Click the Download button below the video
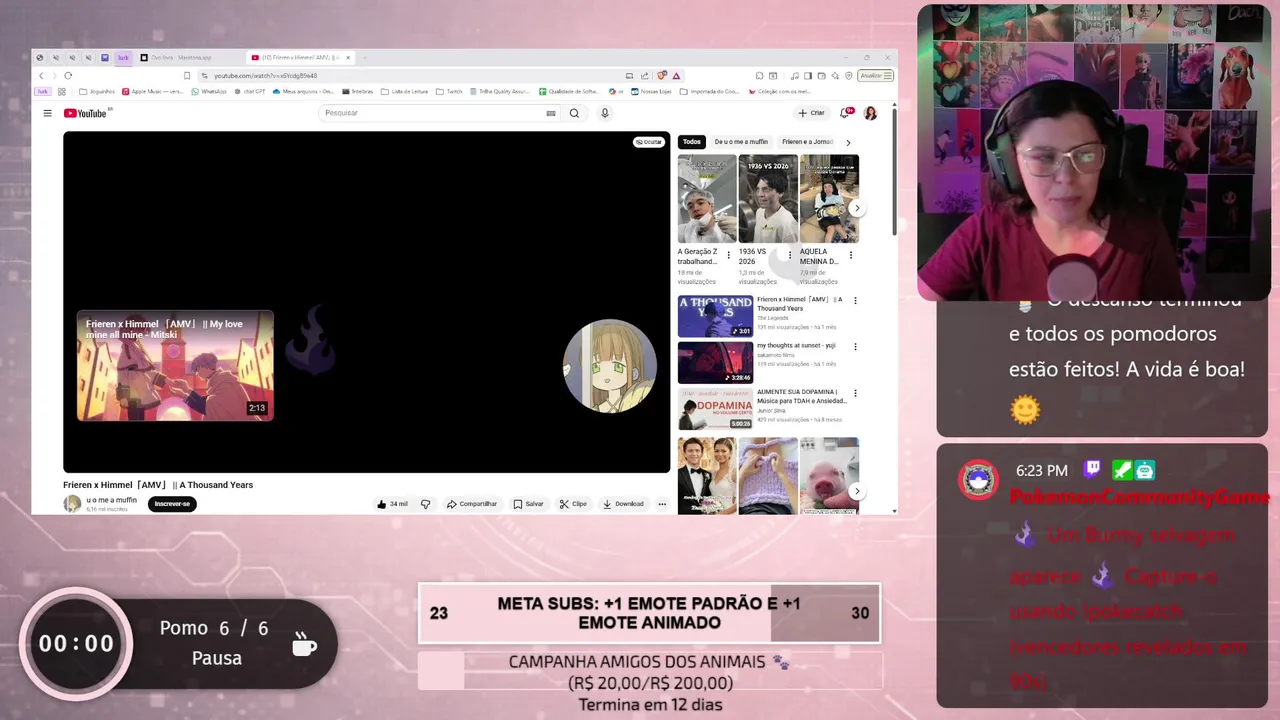Viewport: 1280px width, 720px height. click(623, 504)
